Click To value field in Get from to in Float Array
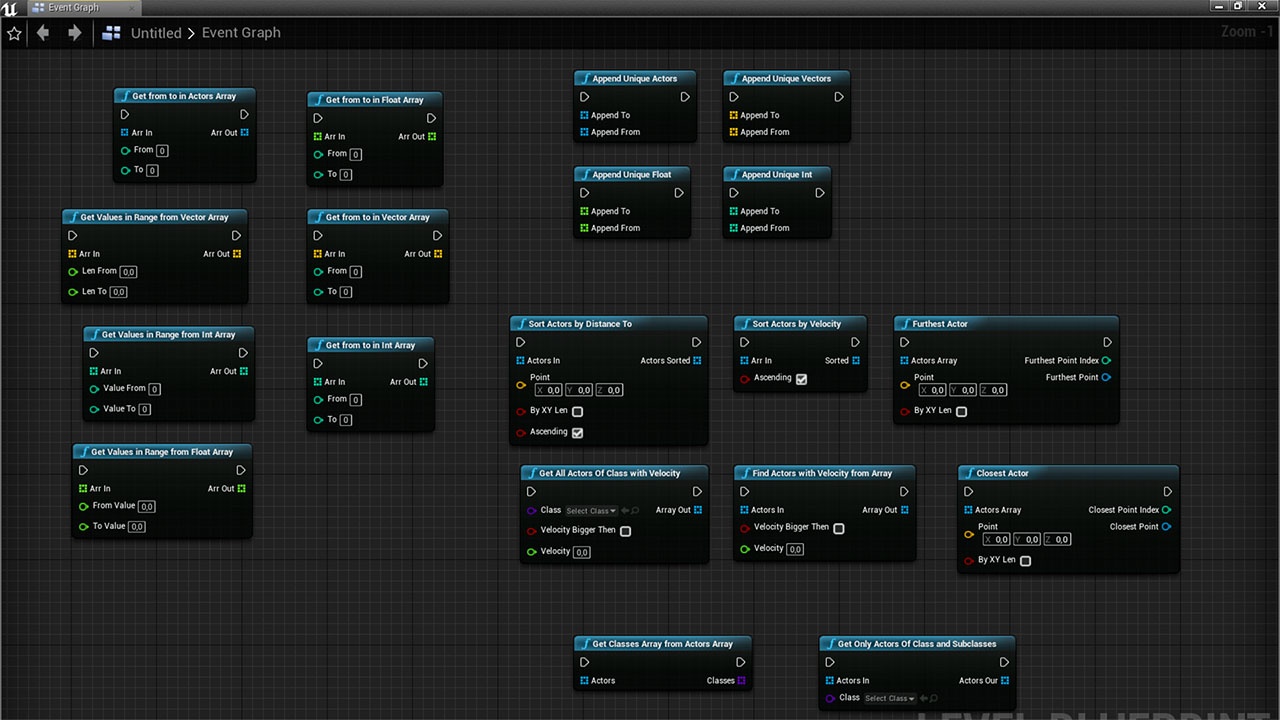1280x720 pixels. [x=346, y=175]
